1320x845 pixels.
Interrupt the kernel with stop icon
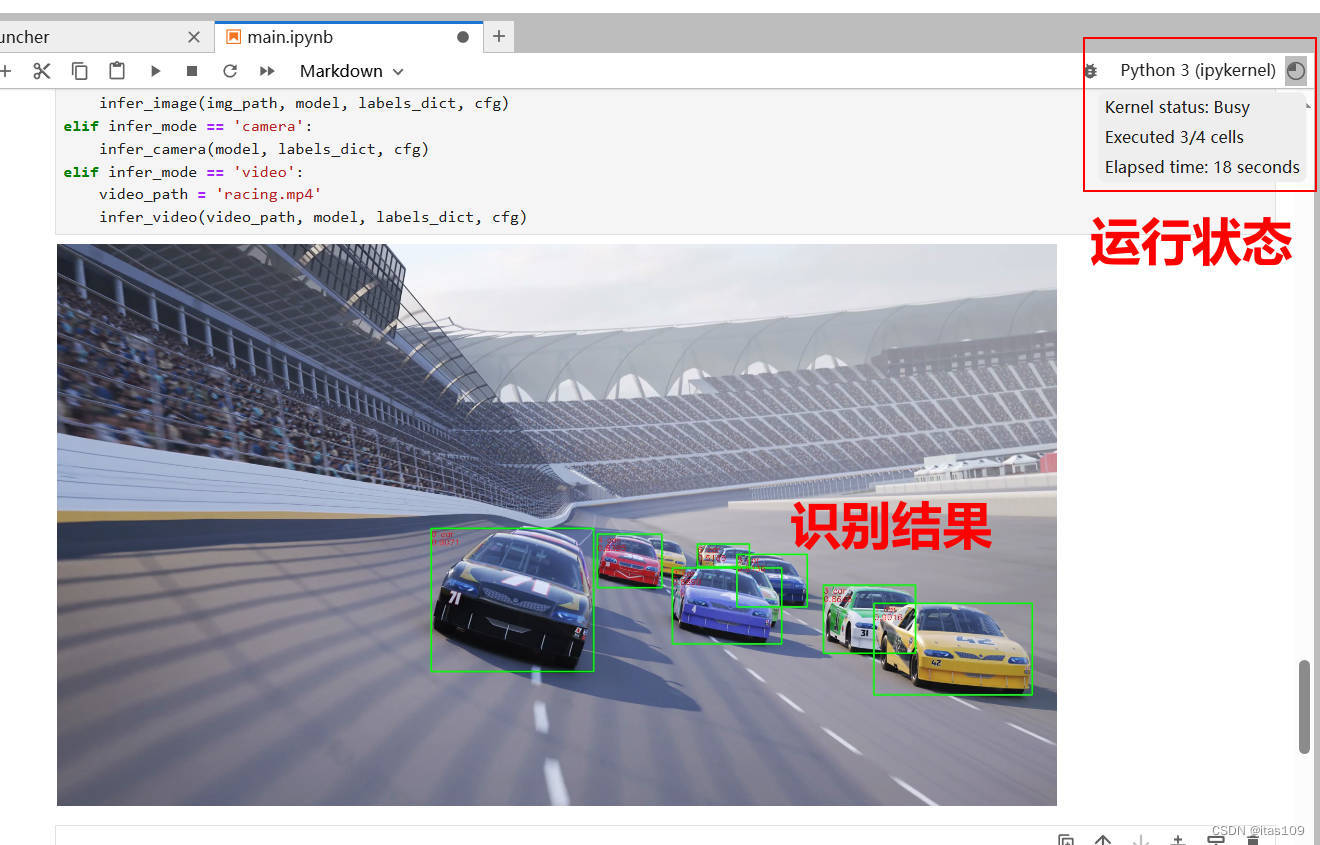(x=192, y=71)
